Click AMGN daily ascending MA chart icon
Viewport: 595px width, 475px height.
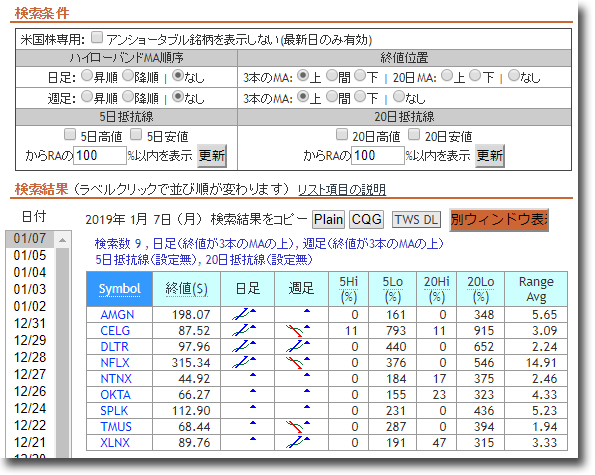click(x=241, y=315)
